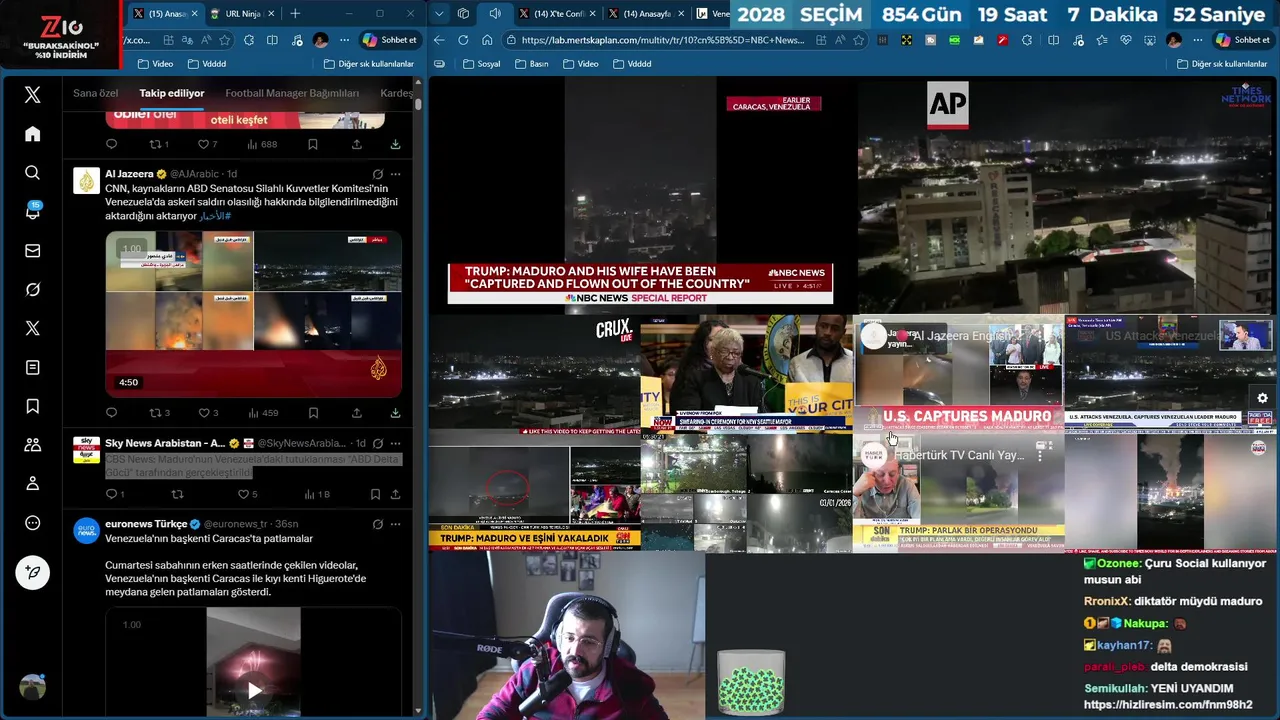Image resolution: width=1280 pixels, height=720 pixels.
Task: Go back in the right browser
Action: pyautogui.click(x=439, y=40)
